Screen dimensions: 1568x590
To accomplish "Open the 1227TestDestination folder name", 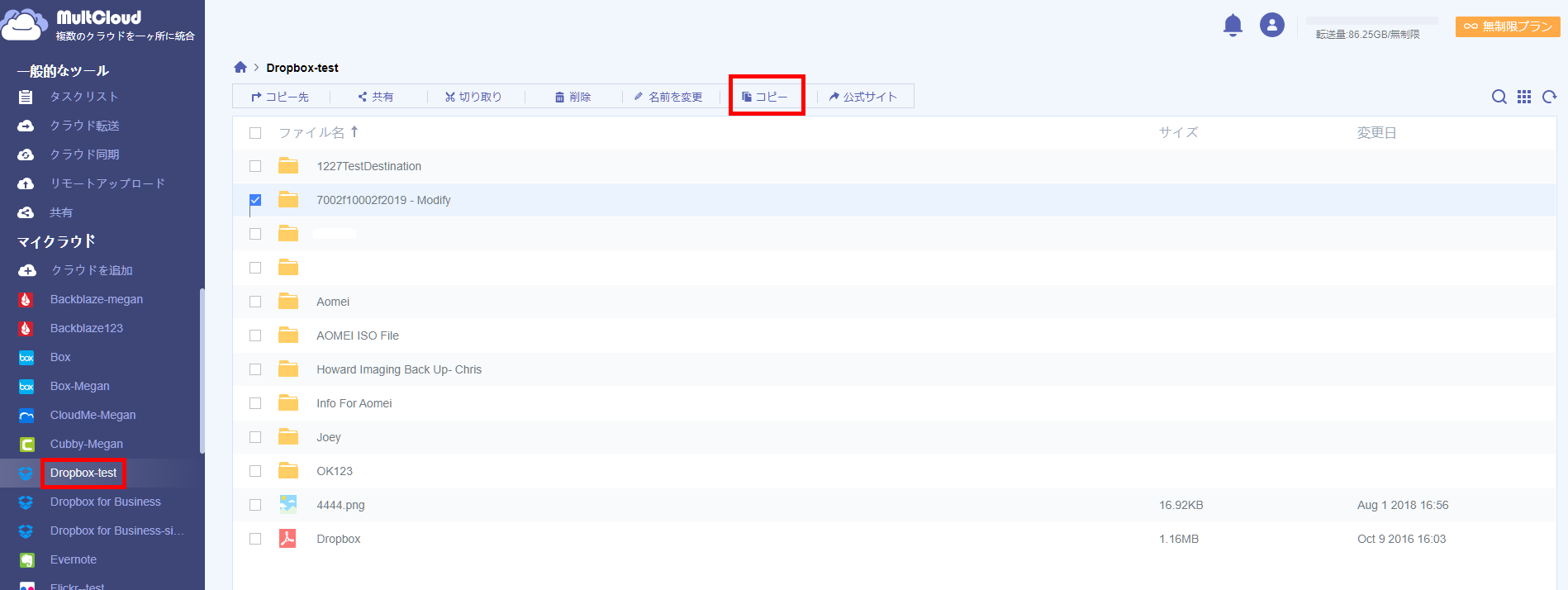I will tap(368, 166).
